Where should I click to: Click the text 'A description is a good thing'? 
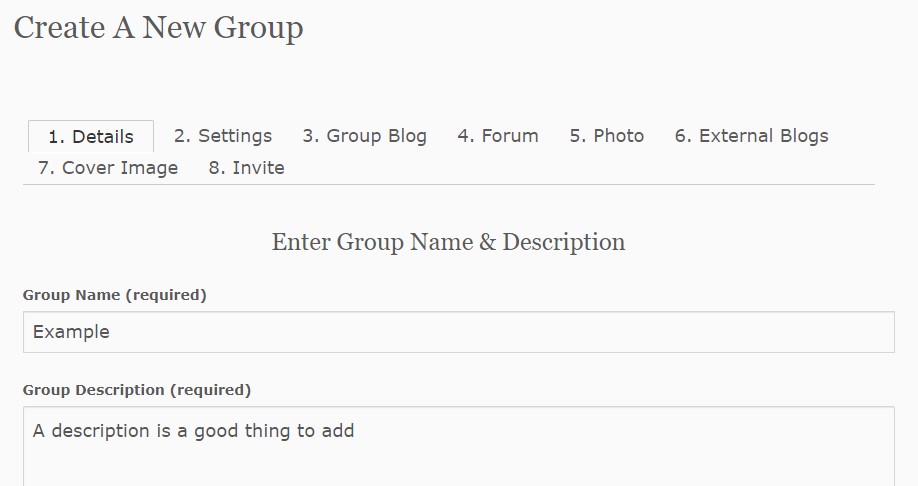(163, 431)
